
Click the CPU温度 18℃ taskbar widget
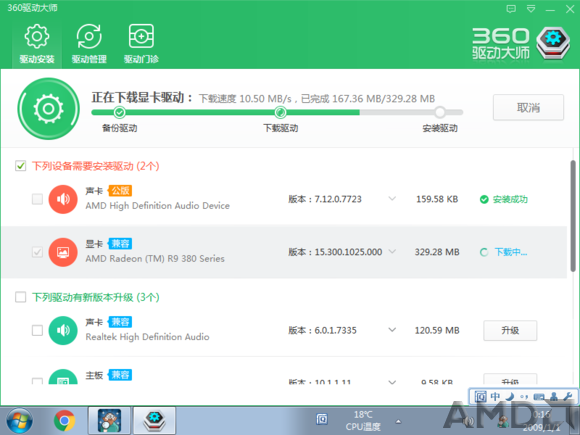[x=363, y=421]
